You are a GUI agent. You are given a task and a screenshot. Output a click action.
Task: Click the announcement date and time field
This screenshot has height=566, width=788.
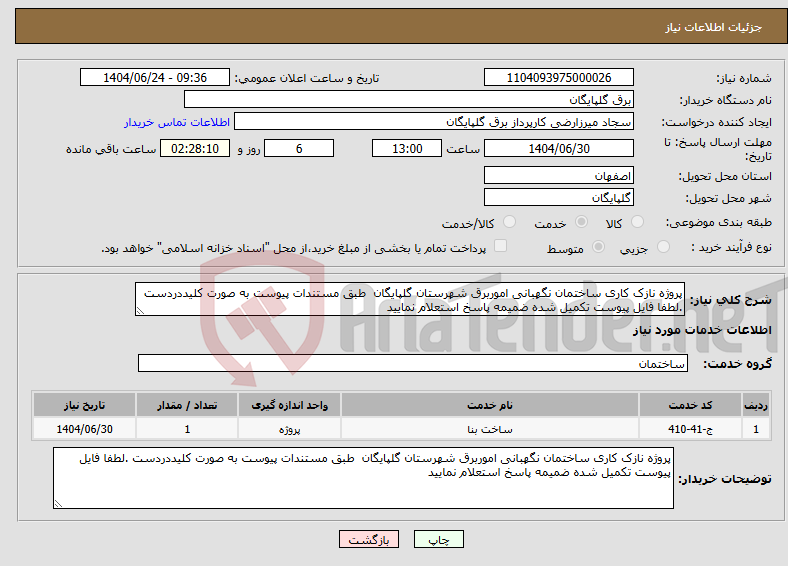[155, 77]
